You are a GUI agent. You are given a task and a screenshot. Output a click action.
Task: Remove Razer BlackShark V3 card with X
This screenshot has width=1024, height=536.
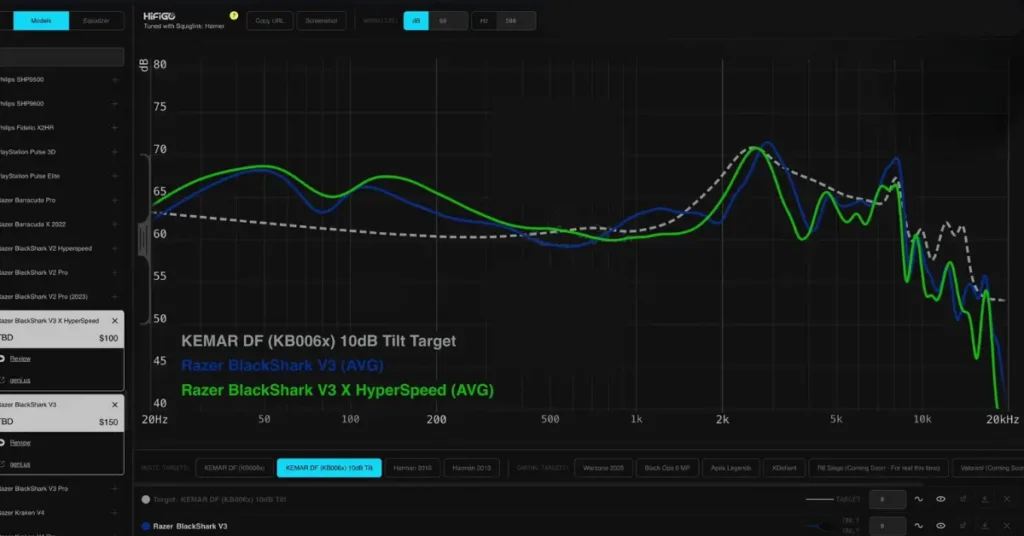(x=115, y=405)
